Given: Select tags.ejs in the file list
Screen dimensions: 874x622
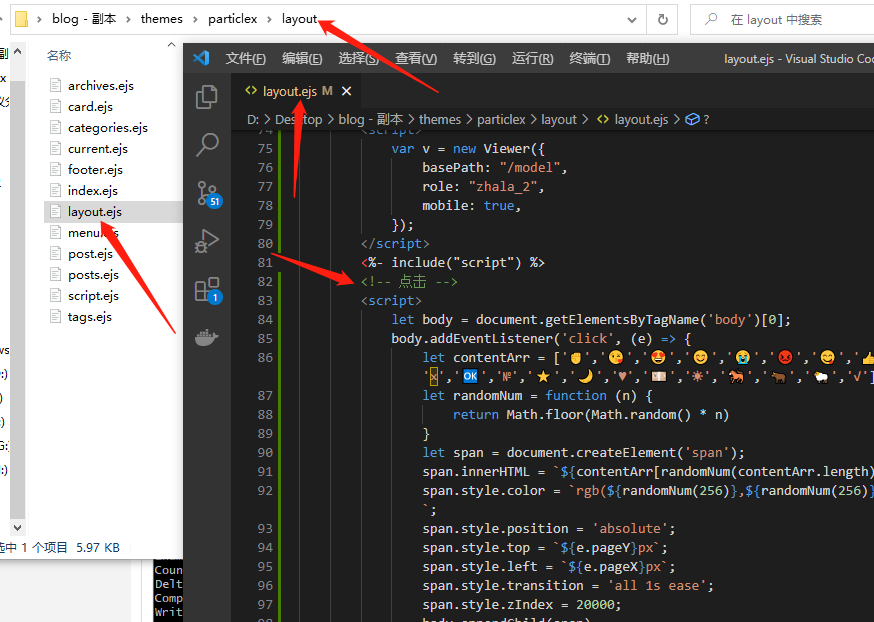Looking at the screenshot, I should tap(90, 317).
